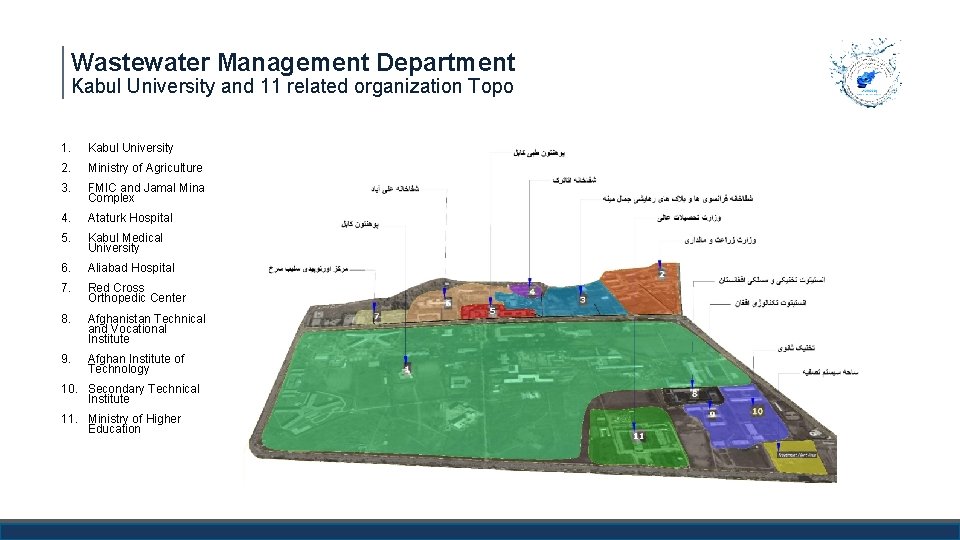Screen dimensions: 960x540
Task: Click map marker 4 on purple zone
Action: tap(532, 292)
